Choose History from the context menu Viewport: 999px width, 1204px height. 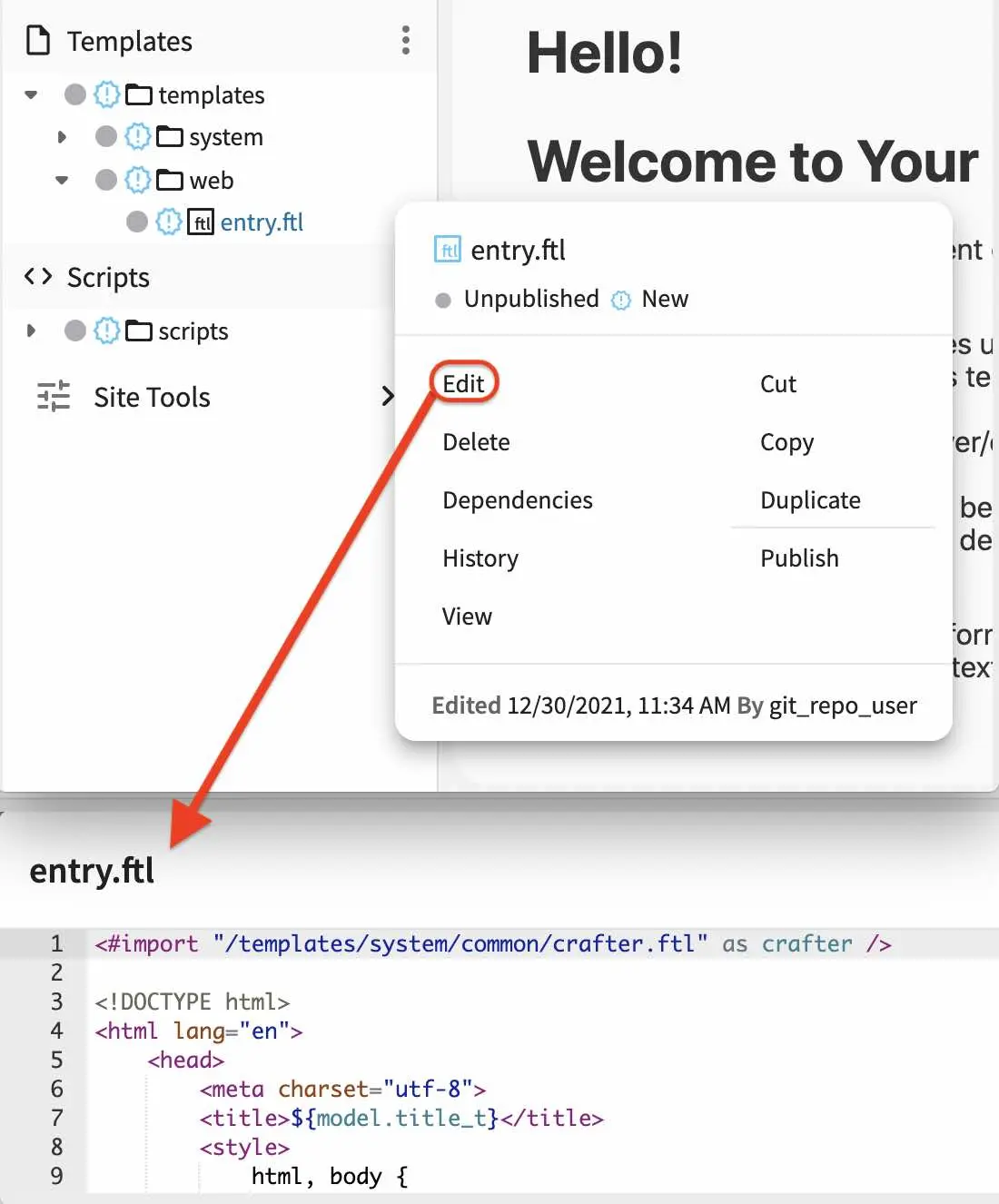tap(480, 558)
